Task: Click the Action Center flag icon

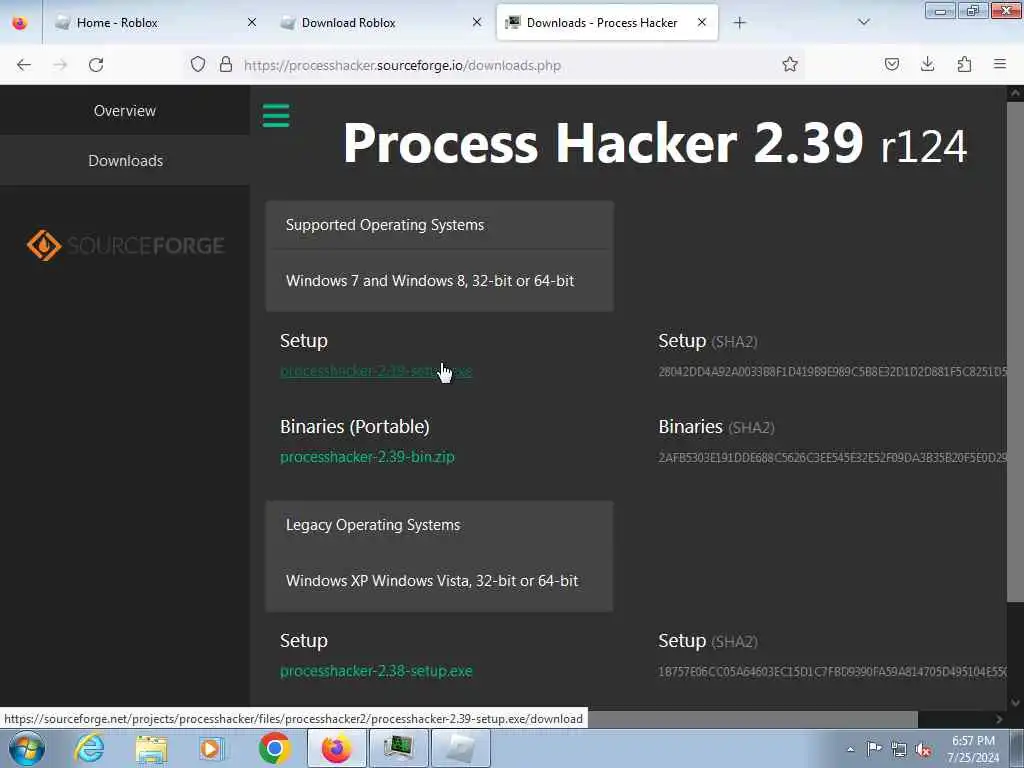Action: (874, 748)
